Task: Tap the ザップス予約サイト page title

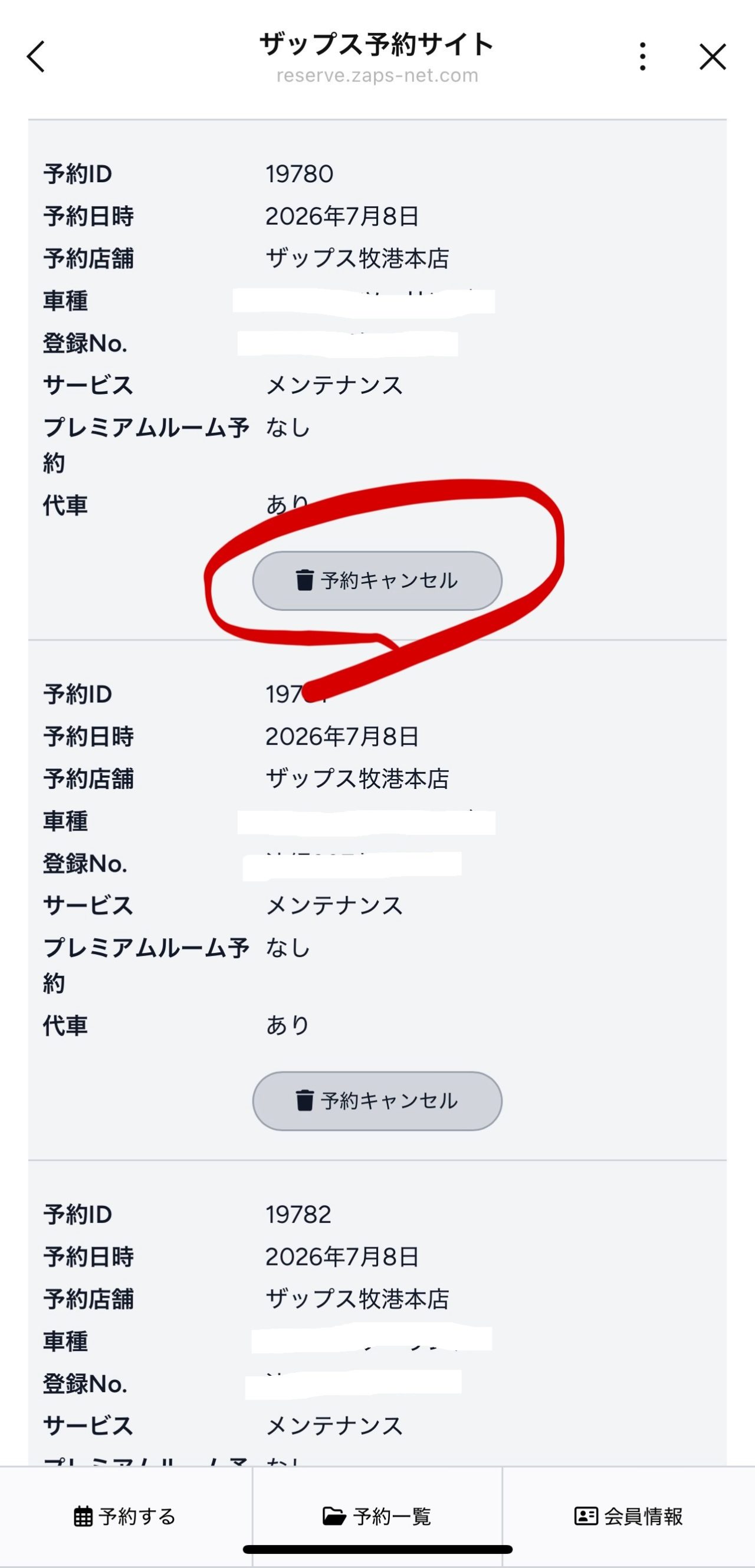Action: pyautogui.click(x=377, y=44)
